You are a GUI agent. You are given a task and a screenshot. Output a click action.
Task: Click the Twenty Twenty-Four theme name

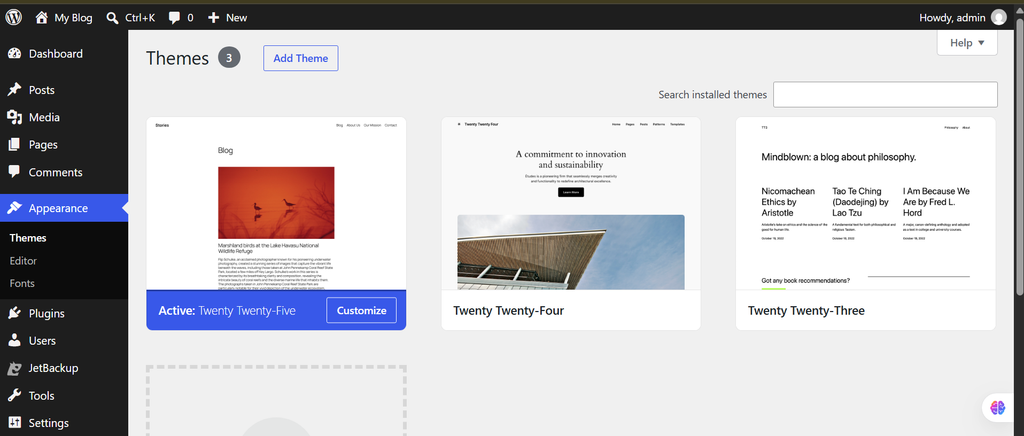click(508, 311)
